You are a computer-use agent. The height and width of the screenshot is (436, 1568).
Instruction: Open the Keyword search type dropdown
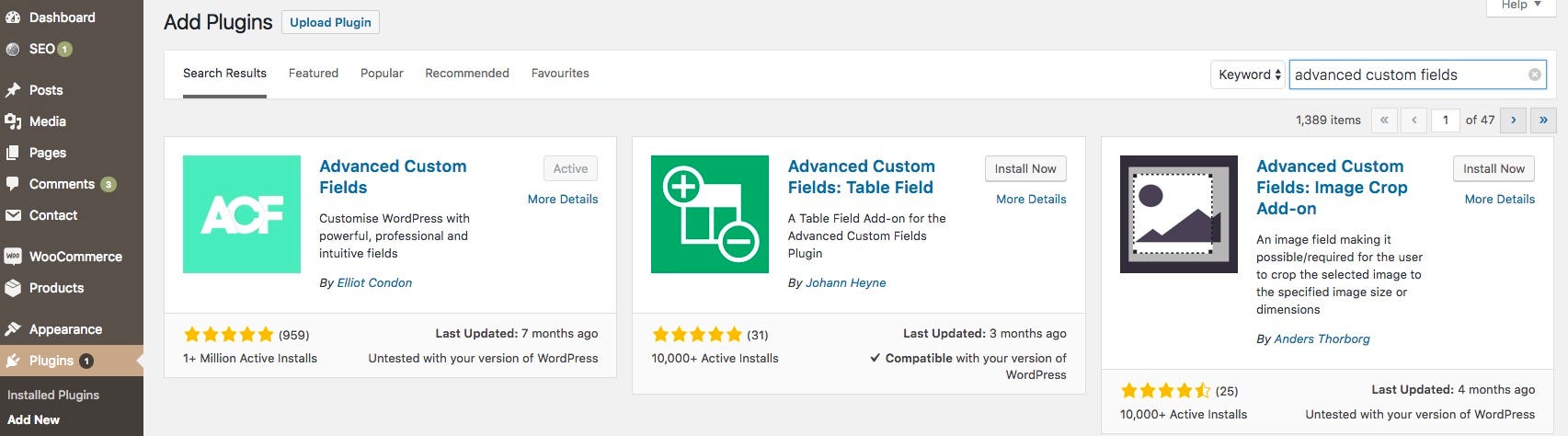coord(1247,75)
